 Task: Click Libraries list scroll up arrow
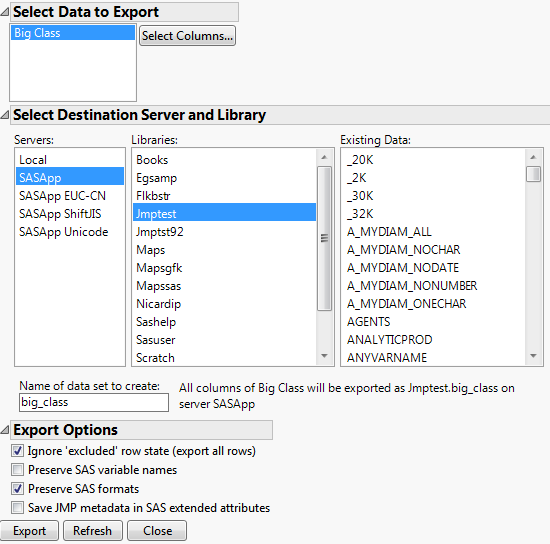[324, 157]
